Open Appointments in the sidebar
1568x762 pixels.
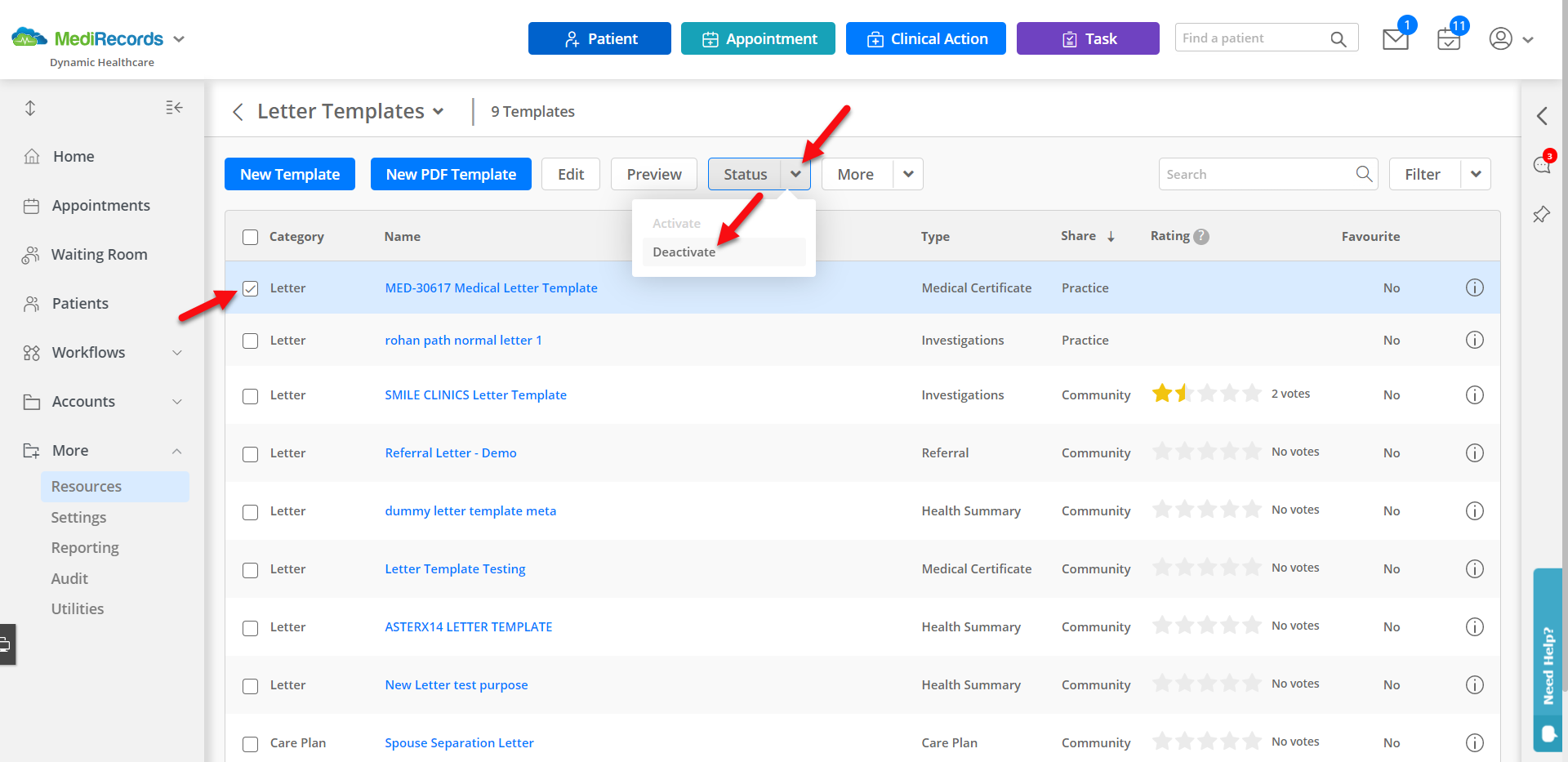tap(100, 205)
